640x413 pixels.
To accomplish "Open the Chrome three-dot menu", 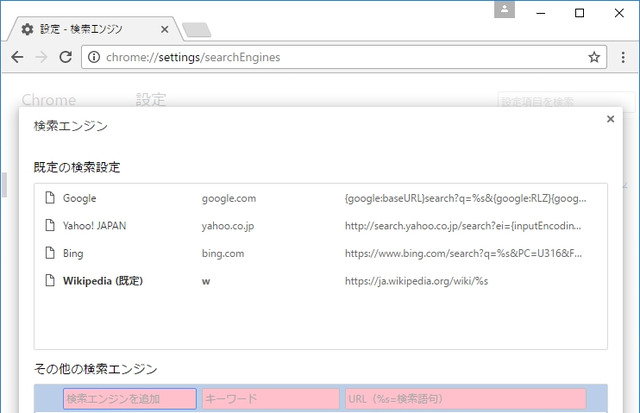I will pyautogui.click(x=623, y=57).
